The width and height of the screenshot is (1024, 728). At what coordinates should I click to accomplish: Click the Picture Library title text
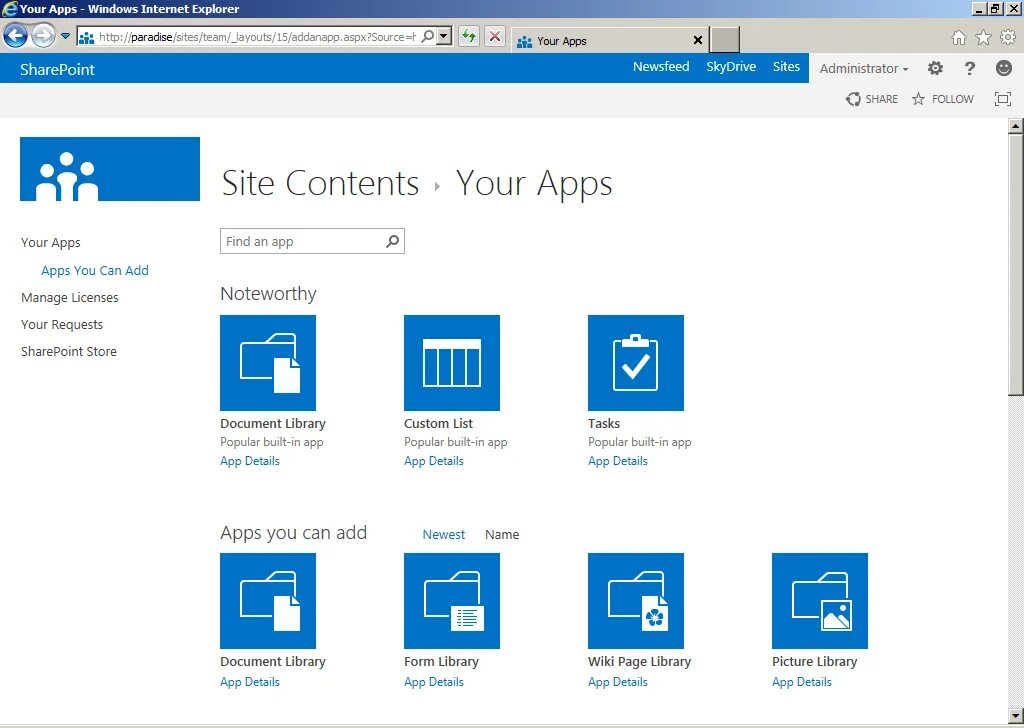pos(814,661)
